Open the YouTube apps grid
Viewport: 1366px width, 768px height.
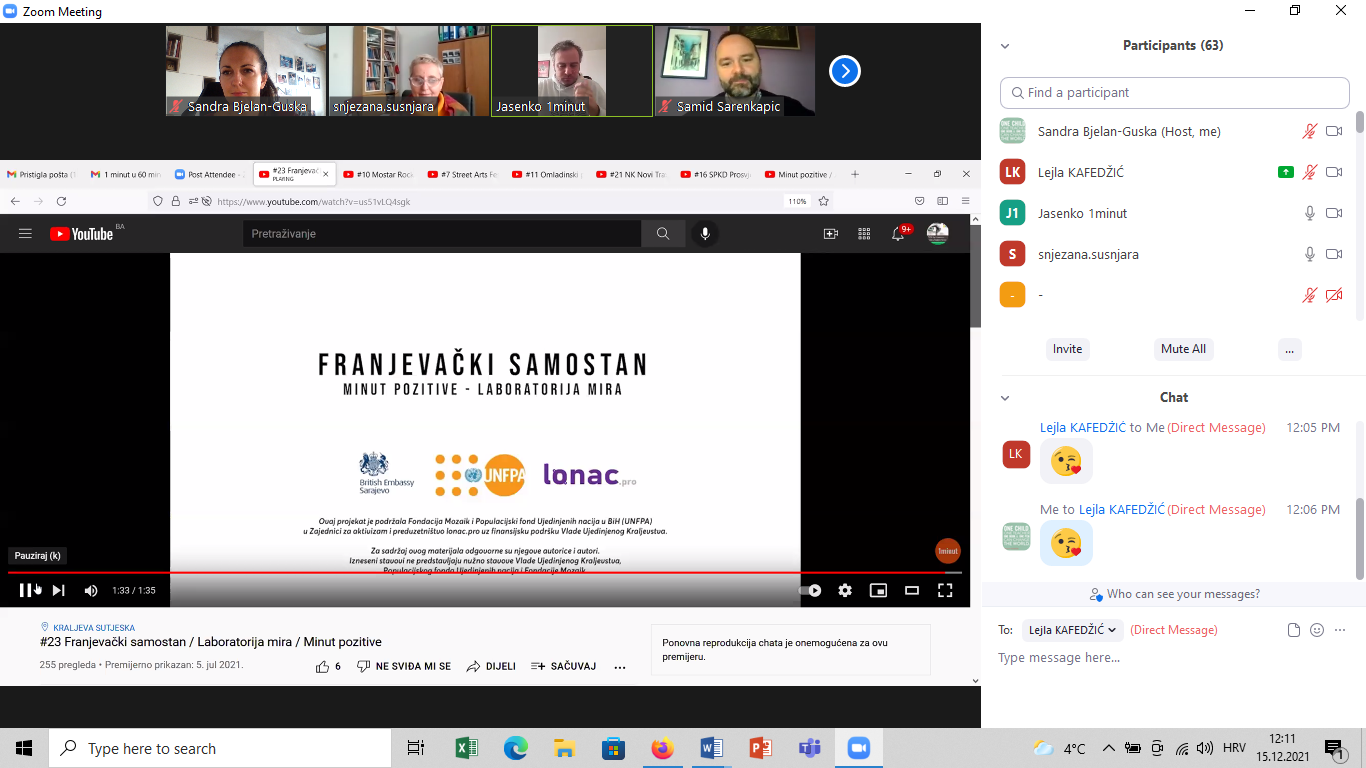(864, 233)
